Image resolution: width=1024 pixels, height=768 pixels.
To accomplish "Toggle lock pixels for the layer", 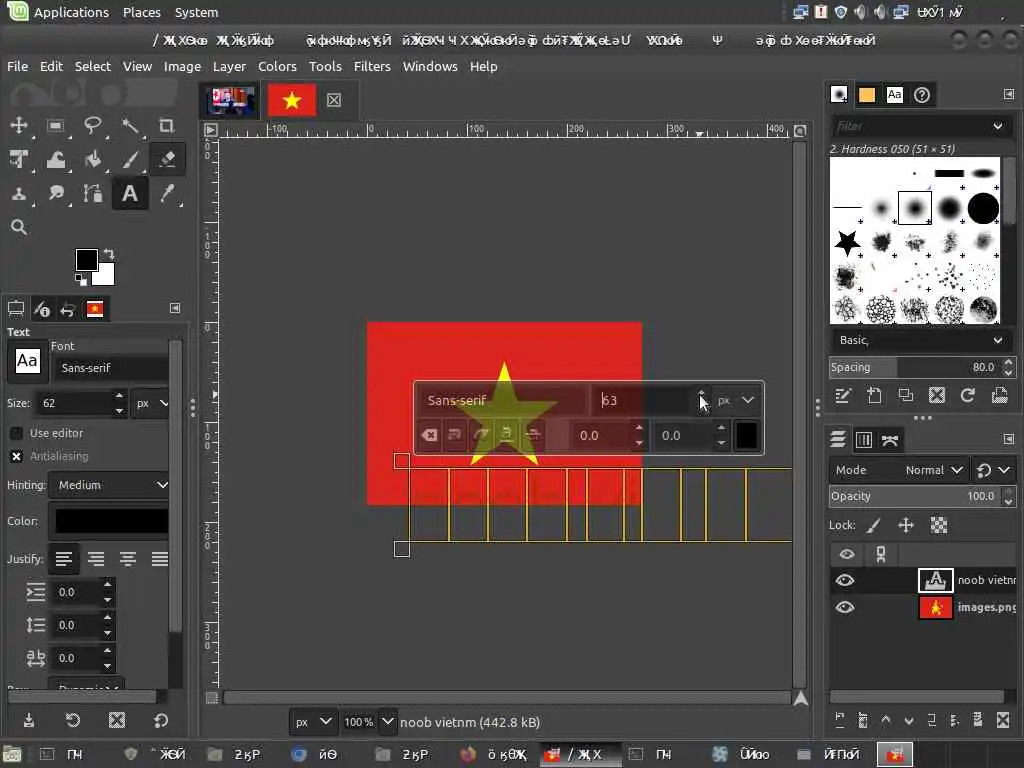I will 874,525.
